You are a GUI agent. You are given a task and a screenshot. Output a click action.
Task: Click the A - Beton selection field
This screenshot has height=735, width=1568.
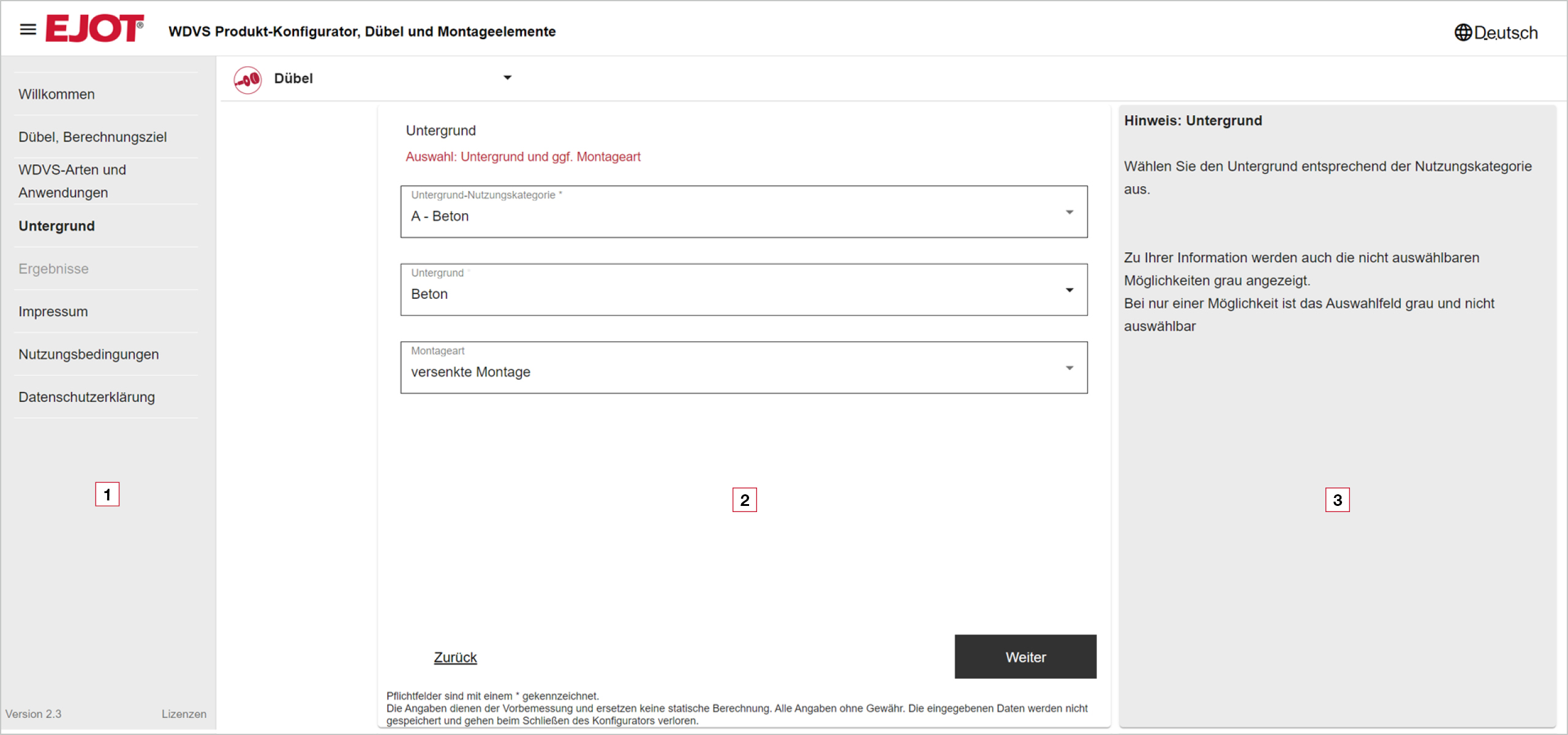(744, 212)
